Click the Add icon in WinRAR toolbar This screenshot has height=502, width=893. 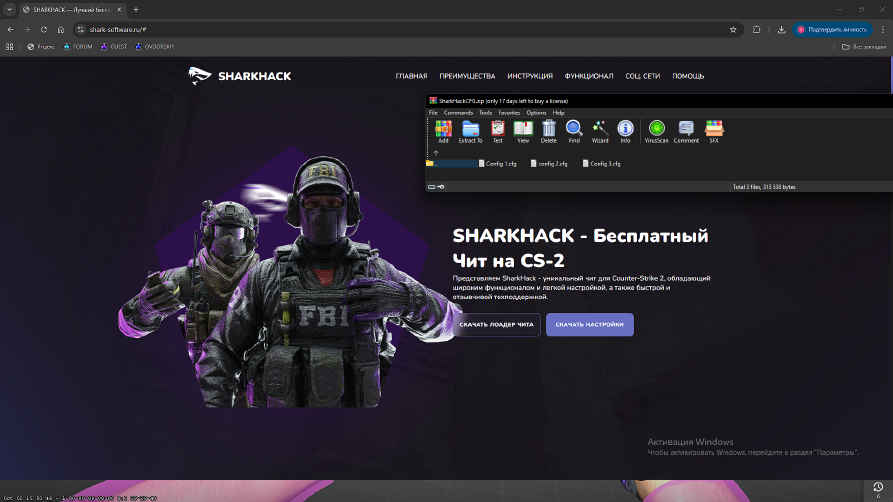(443, 131)
